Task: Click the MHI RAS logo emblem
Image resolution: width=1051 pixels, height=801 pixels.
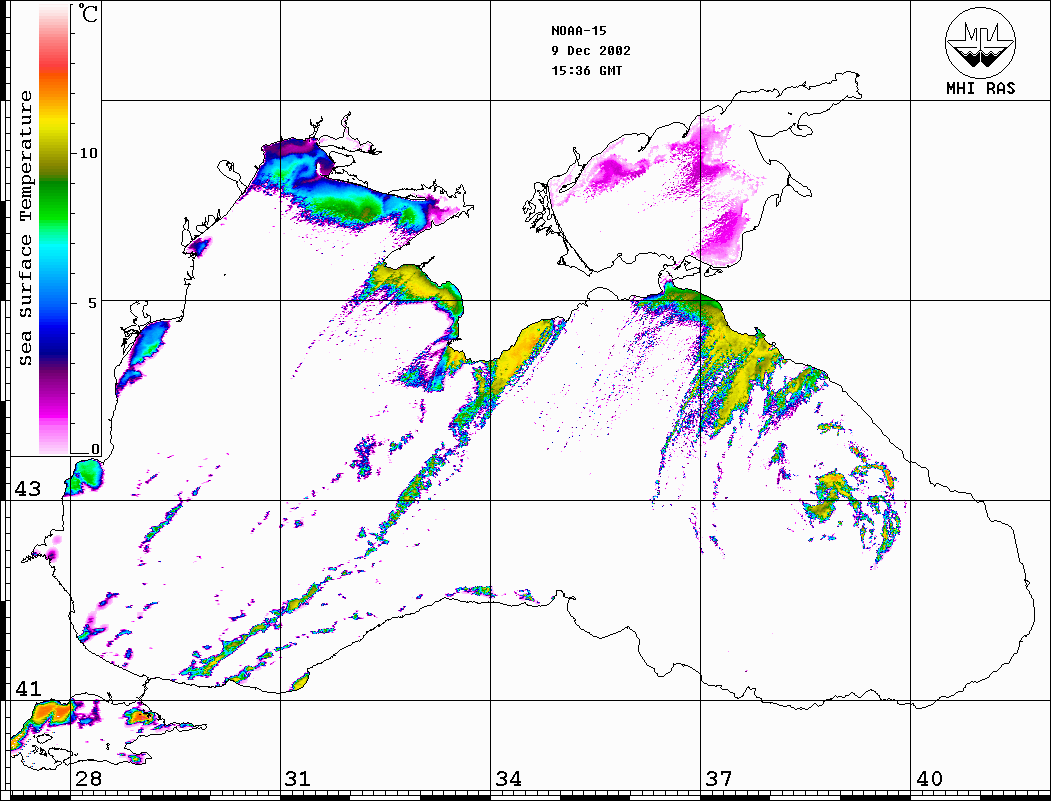Action: click(x=981, y=42)
